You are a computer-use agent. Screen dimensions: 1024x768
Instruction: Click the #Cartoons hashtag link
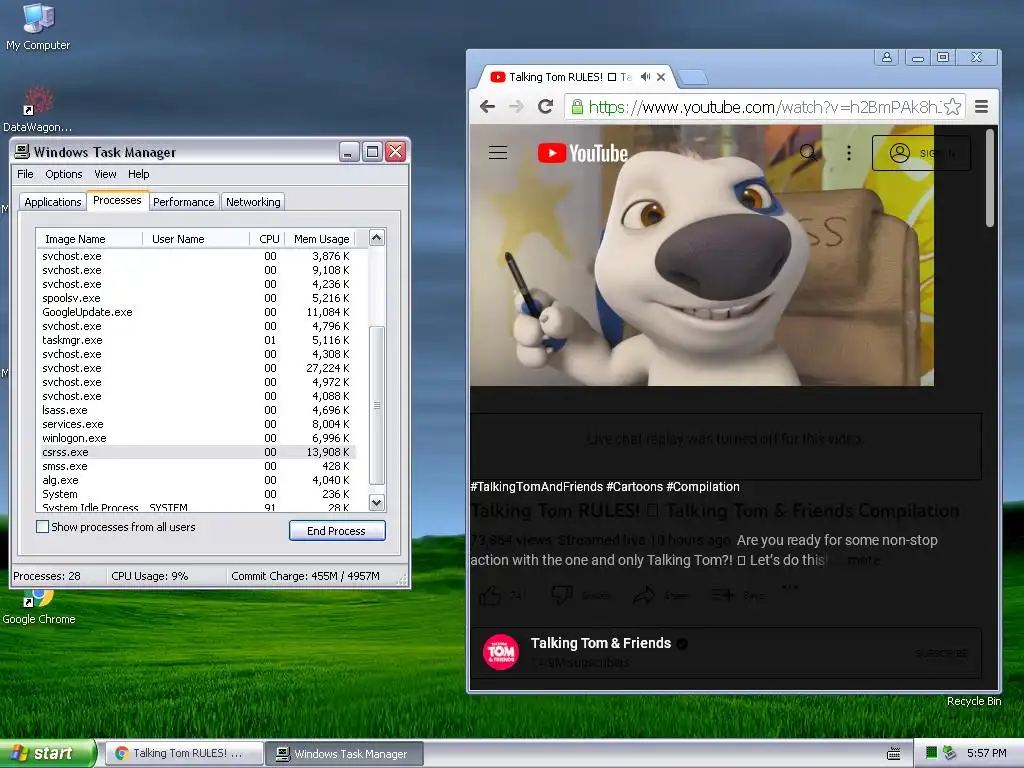pyautogui.click(x=634, y=487)
